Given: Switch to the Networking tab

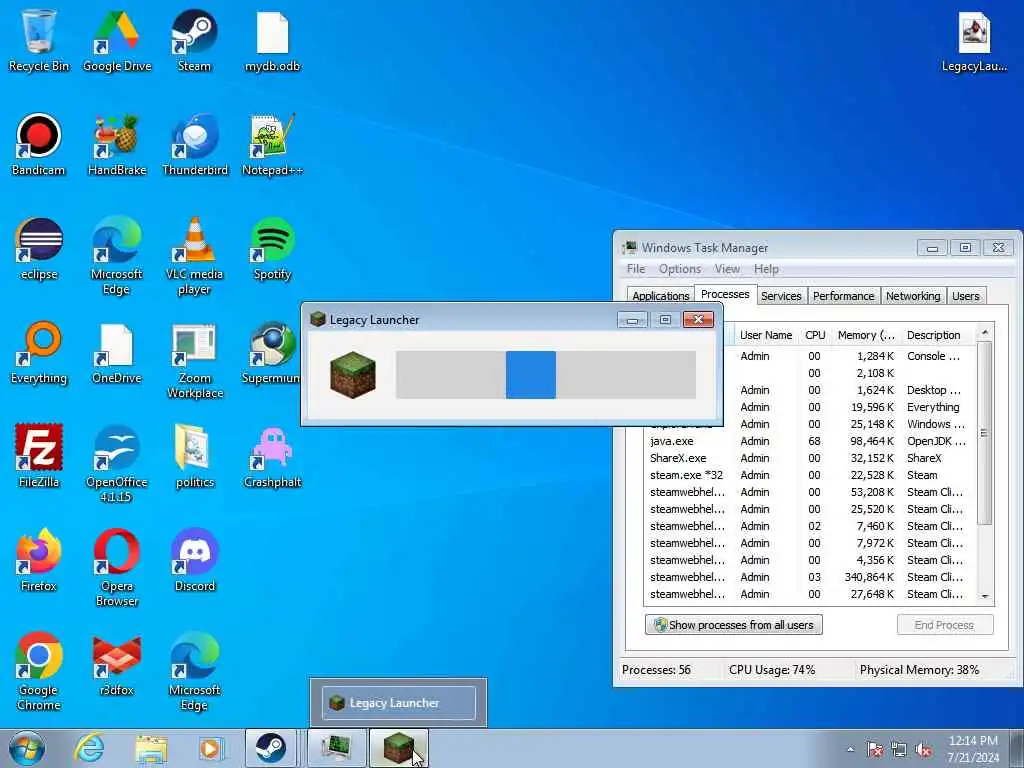Looking at the screenshot, I should 913,296.
